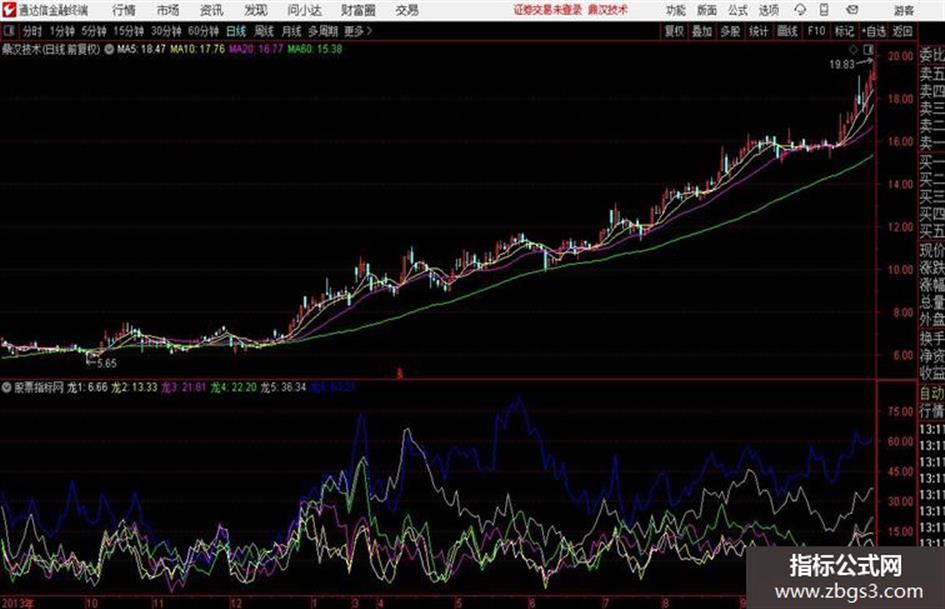Open the 版面 menu
The width and height of the screenshot is (945, 609).
706,10
